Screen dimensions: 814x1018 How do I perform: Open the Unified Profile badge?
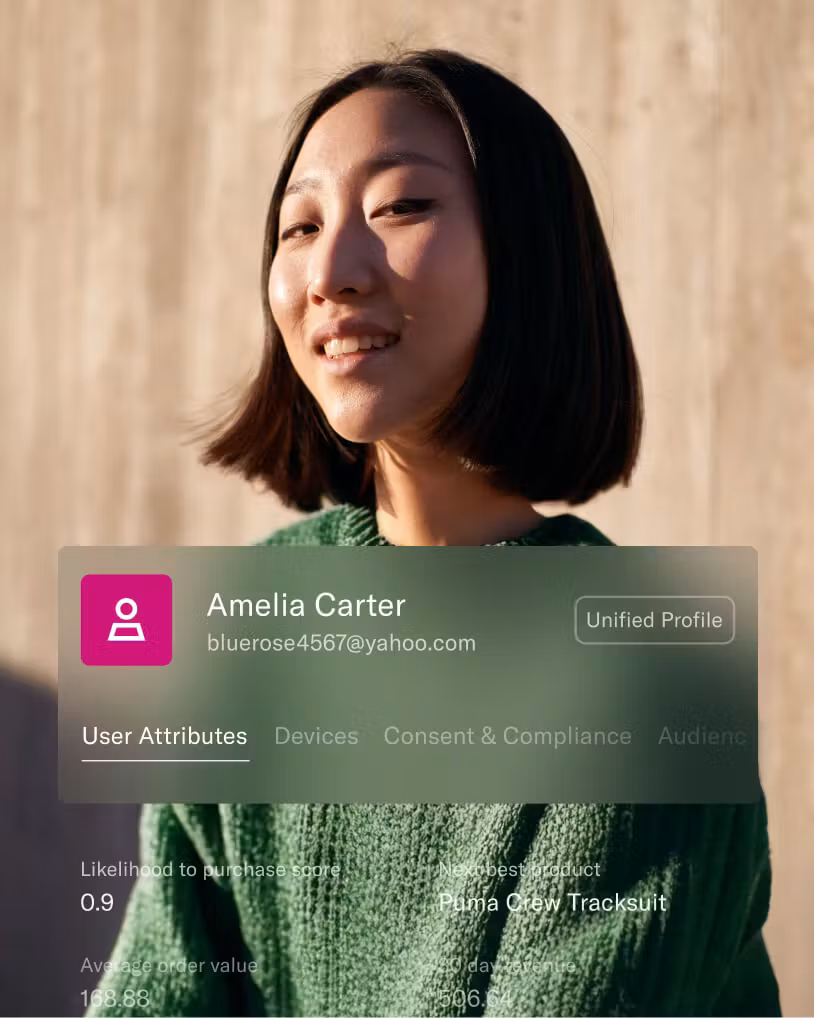[x=654, y=620]
